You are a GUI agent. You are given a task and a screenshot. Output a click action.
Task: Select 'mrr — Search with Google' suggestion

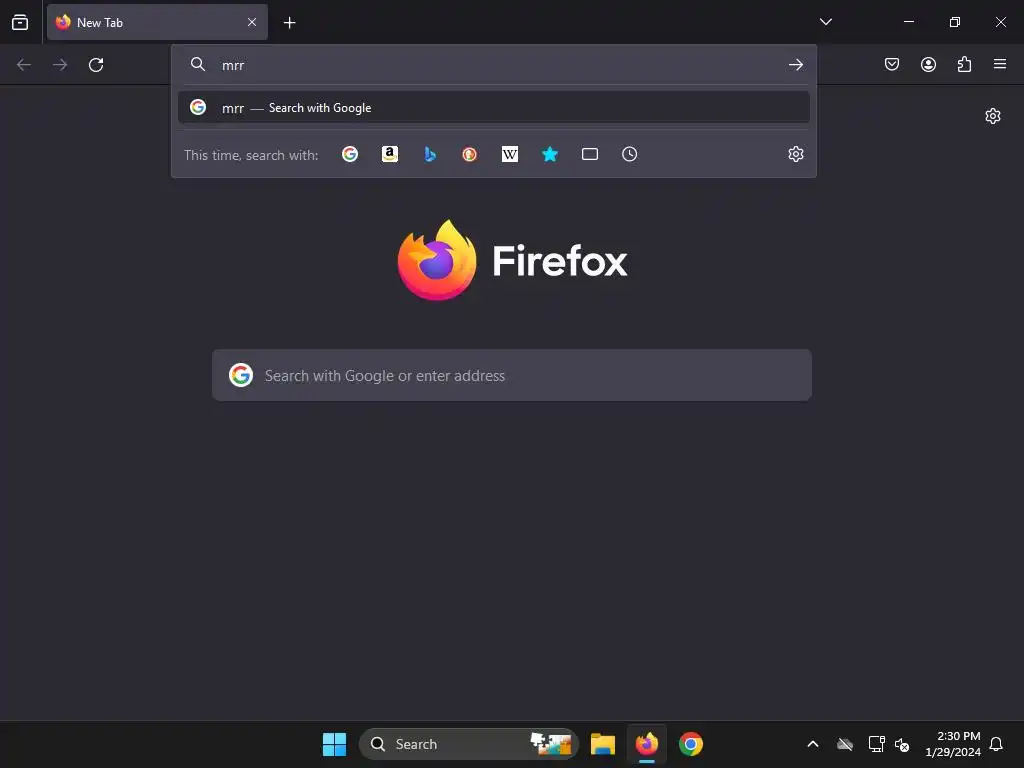click(x=494, y=108)
